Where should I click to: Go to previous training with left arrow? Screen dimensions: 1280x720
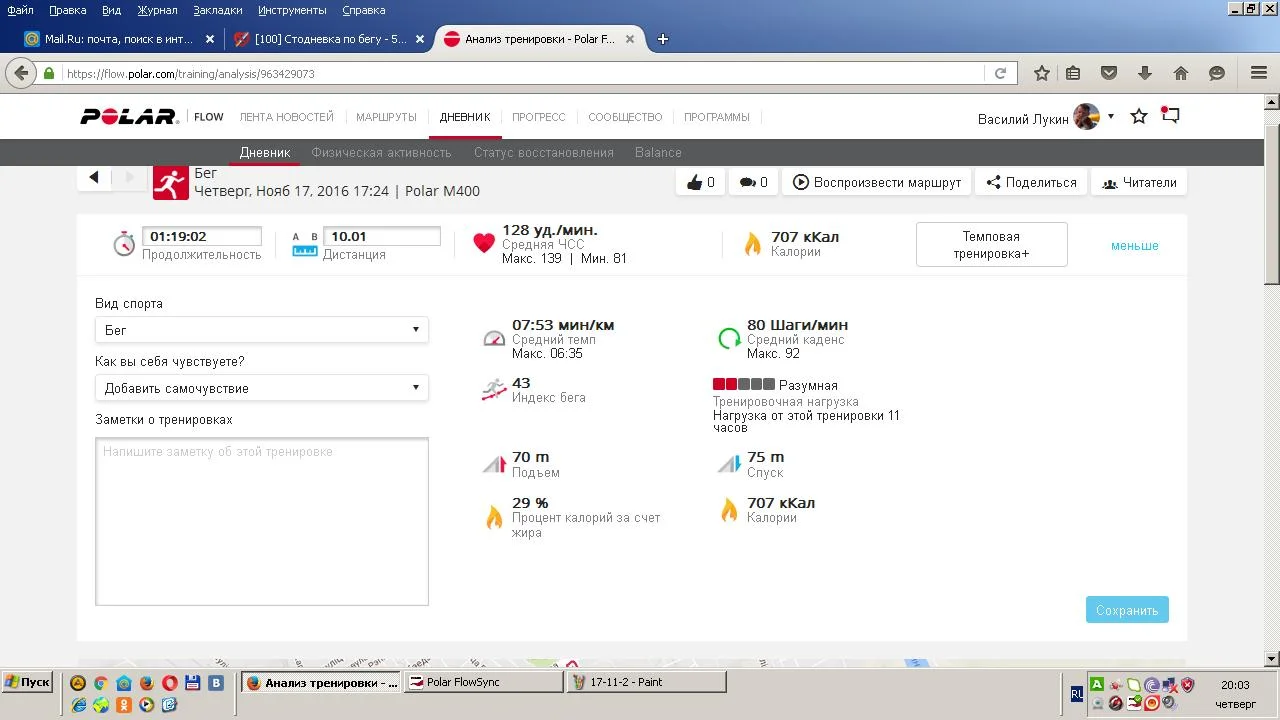[x=94, y=177]
